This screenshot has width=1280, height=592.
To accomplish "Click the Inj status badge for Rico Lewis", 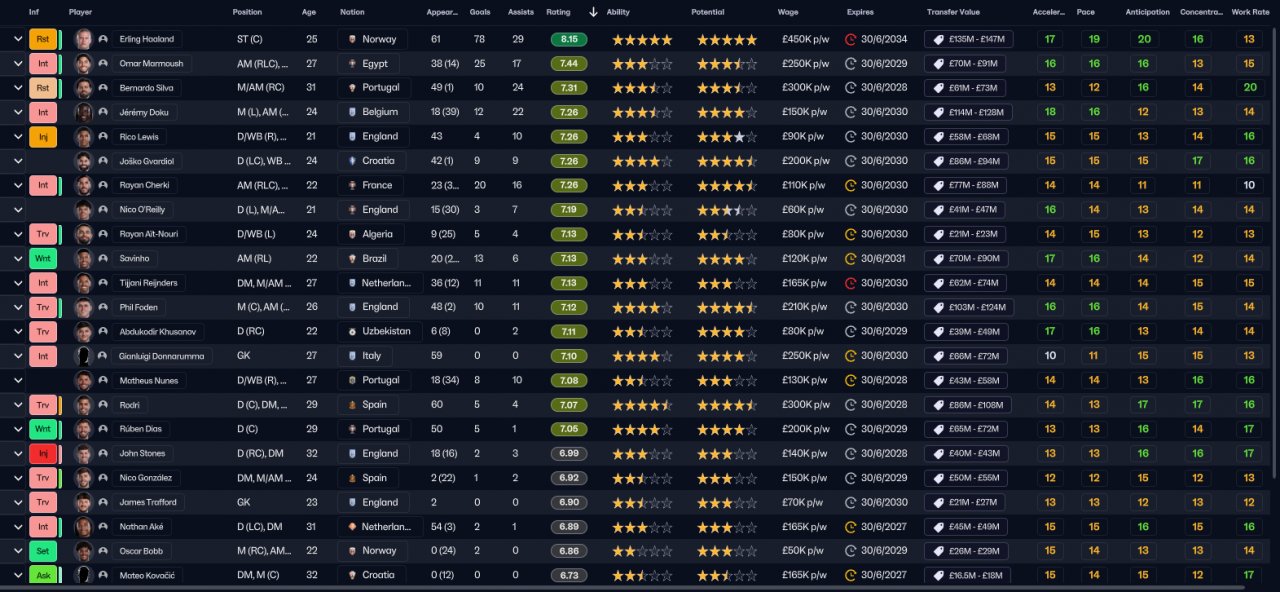I will coord(43,136).
